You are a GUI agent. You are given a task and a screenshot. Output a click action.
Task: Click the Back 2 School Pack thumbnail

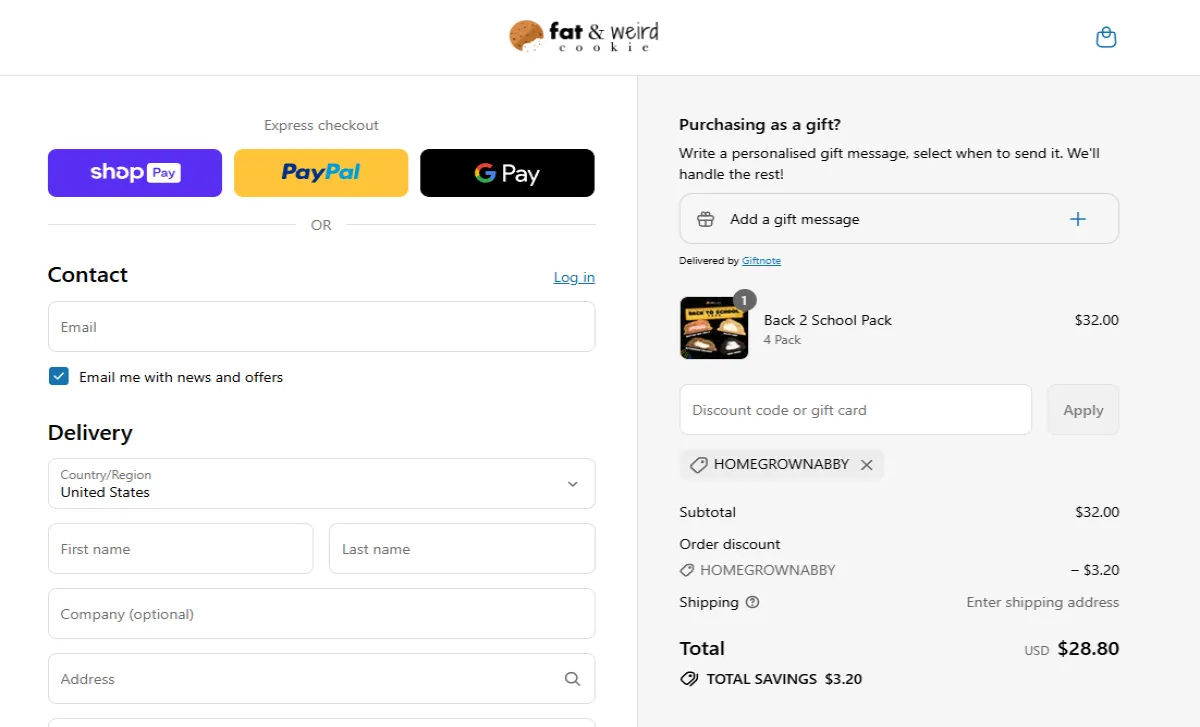pos(714,328)
